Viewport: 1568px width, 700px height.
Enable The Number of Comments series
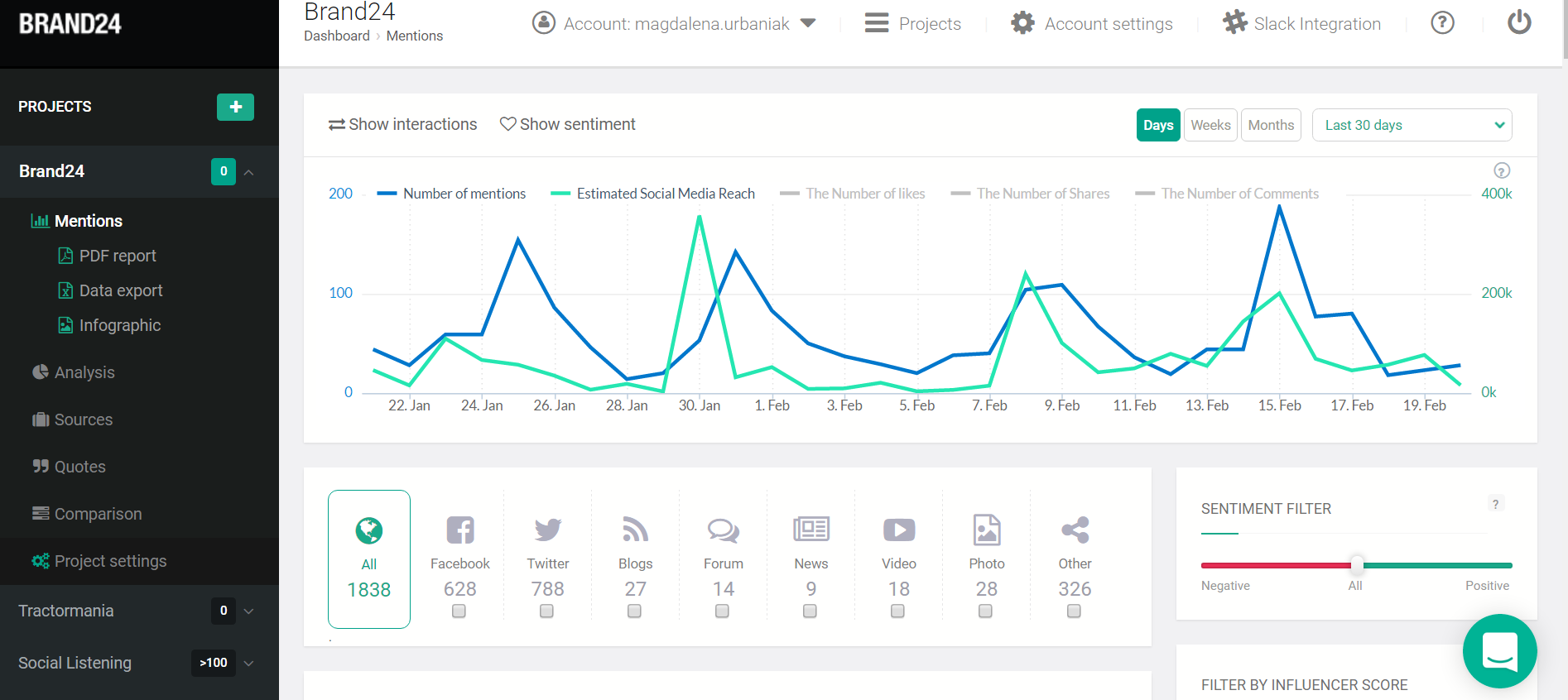1227,194
